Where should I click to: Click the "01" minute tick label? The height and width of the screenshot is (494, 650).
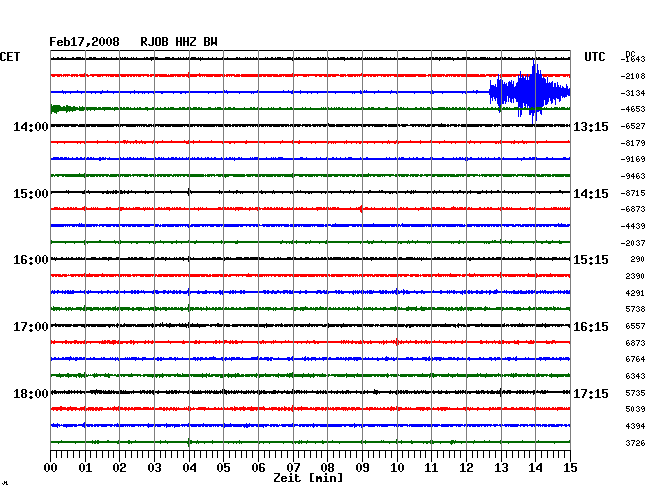[85, 468]
